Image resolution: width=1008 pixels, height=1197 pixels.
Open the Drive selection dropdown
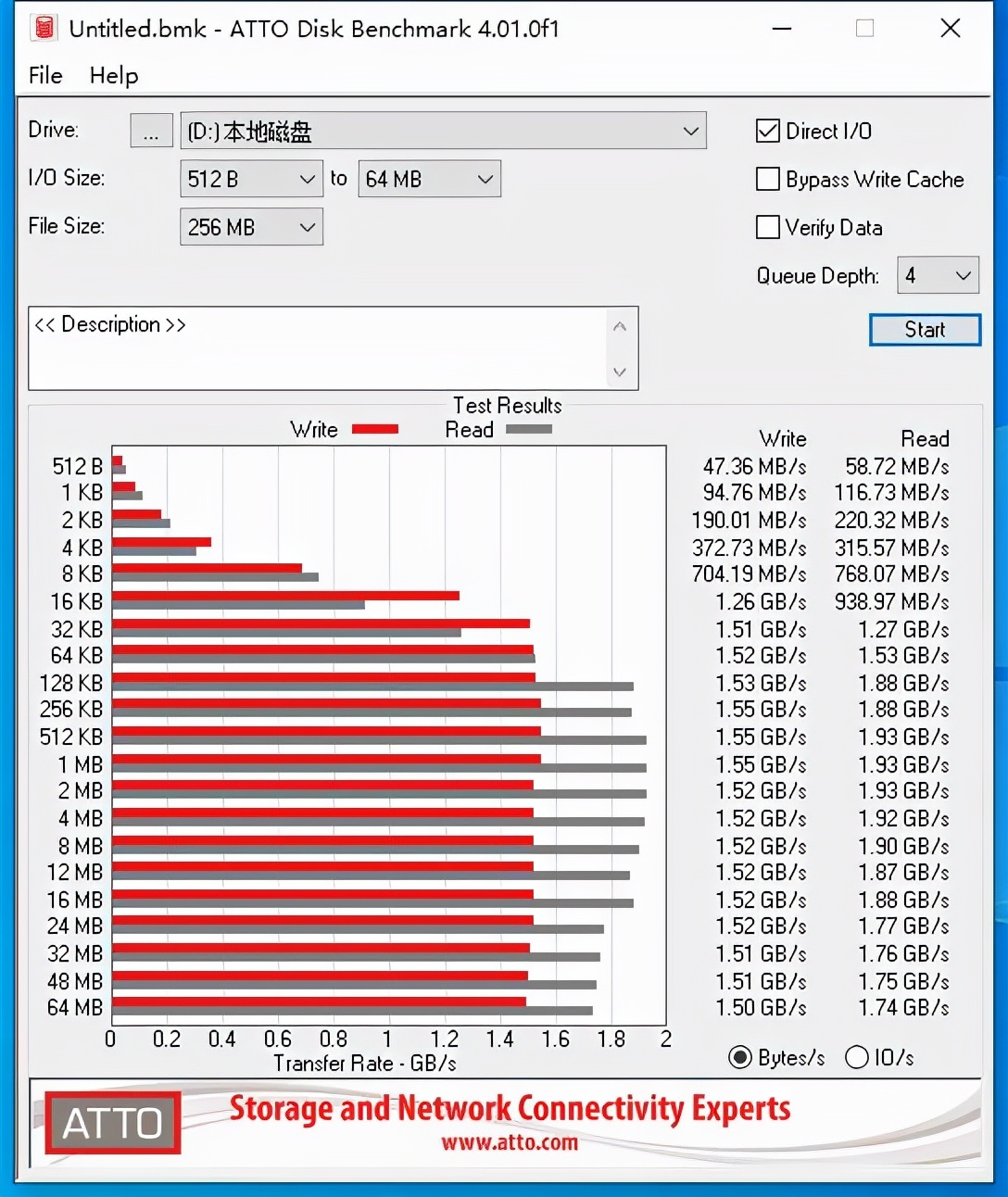pos(689,131)
